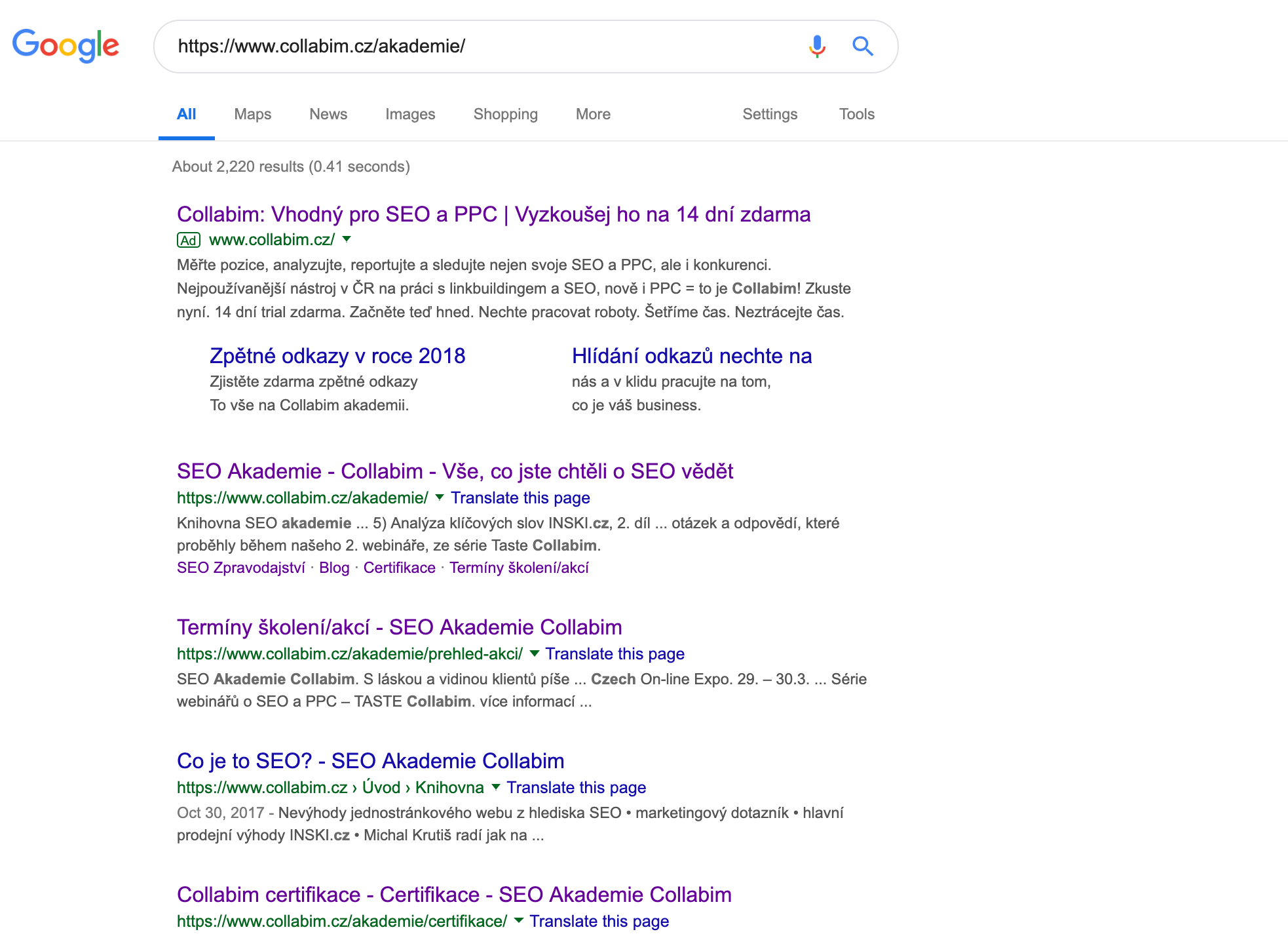Activate voice search microphone icon
The image size is (1288, 936).
[x=817, y=46]
